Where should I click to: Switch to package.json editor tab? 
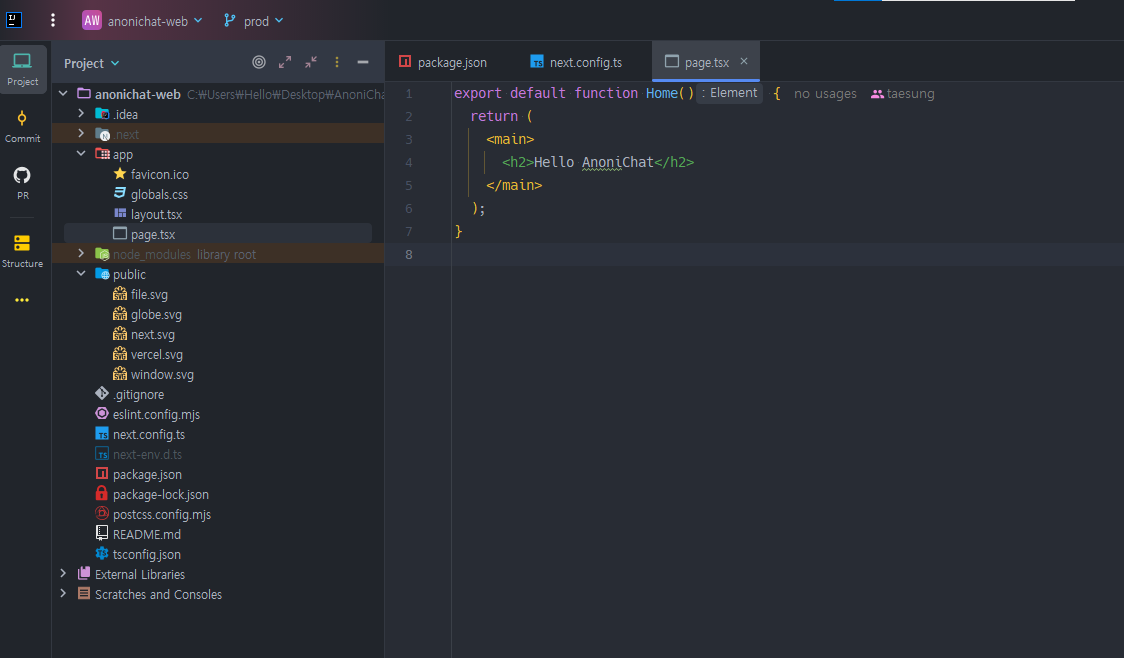tap(444, 62)
